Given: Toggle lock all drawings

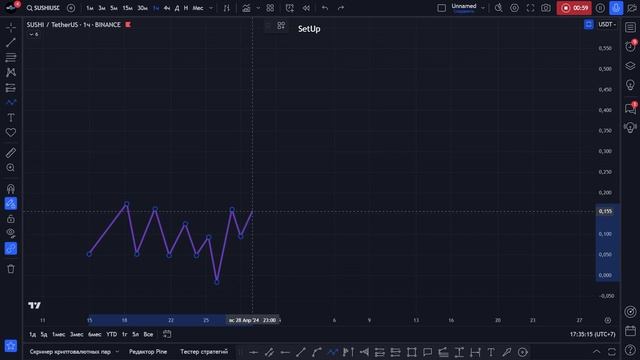Looking at the screenshot, I should point(11,219).
